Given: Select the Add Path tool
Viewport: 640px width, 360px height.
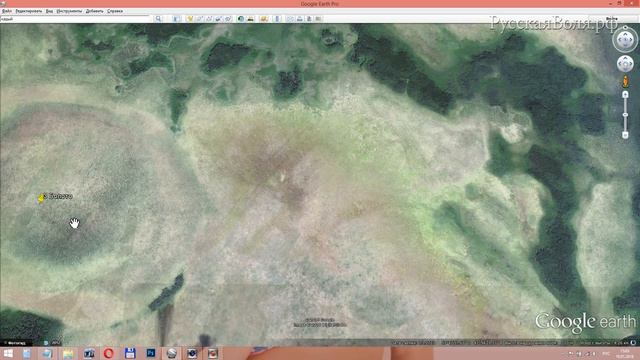Looking at the screenshot, I should 209,19.
